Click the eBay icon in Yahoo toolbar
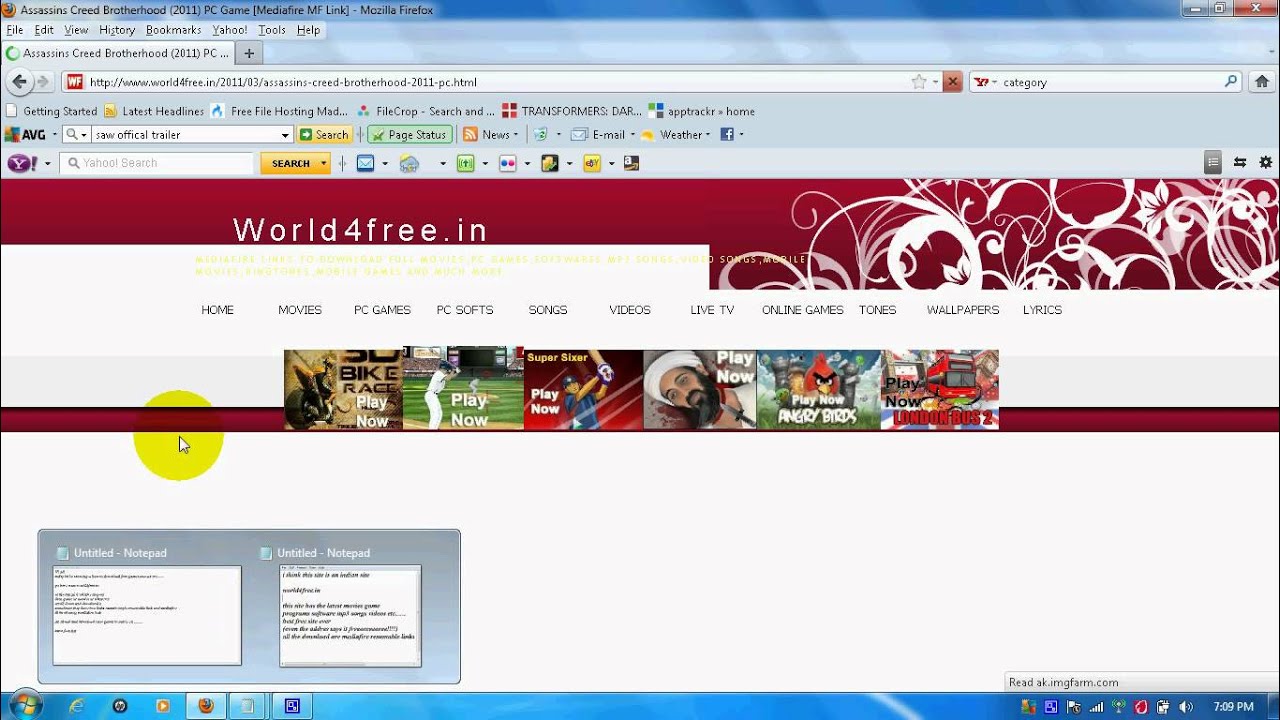 [591, 163]
